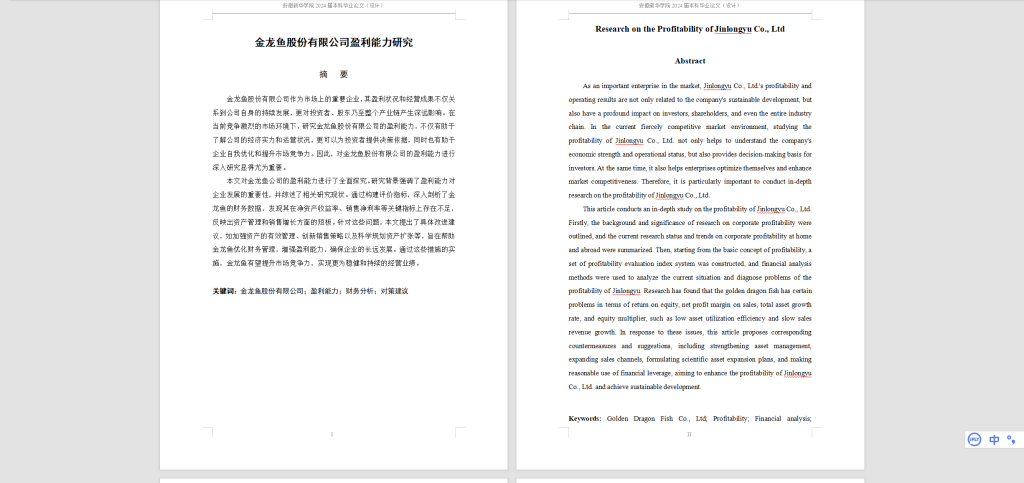The width and height of the screenshot is (1024, 483).
Task: Click the right page running header text
Action: tap(690, 5)
